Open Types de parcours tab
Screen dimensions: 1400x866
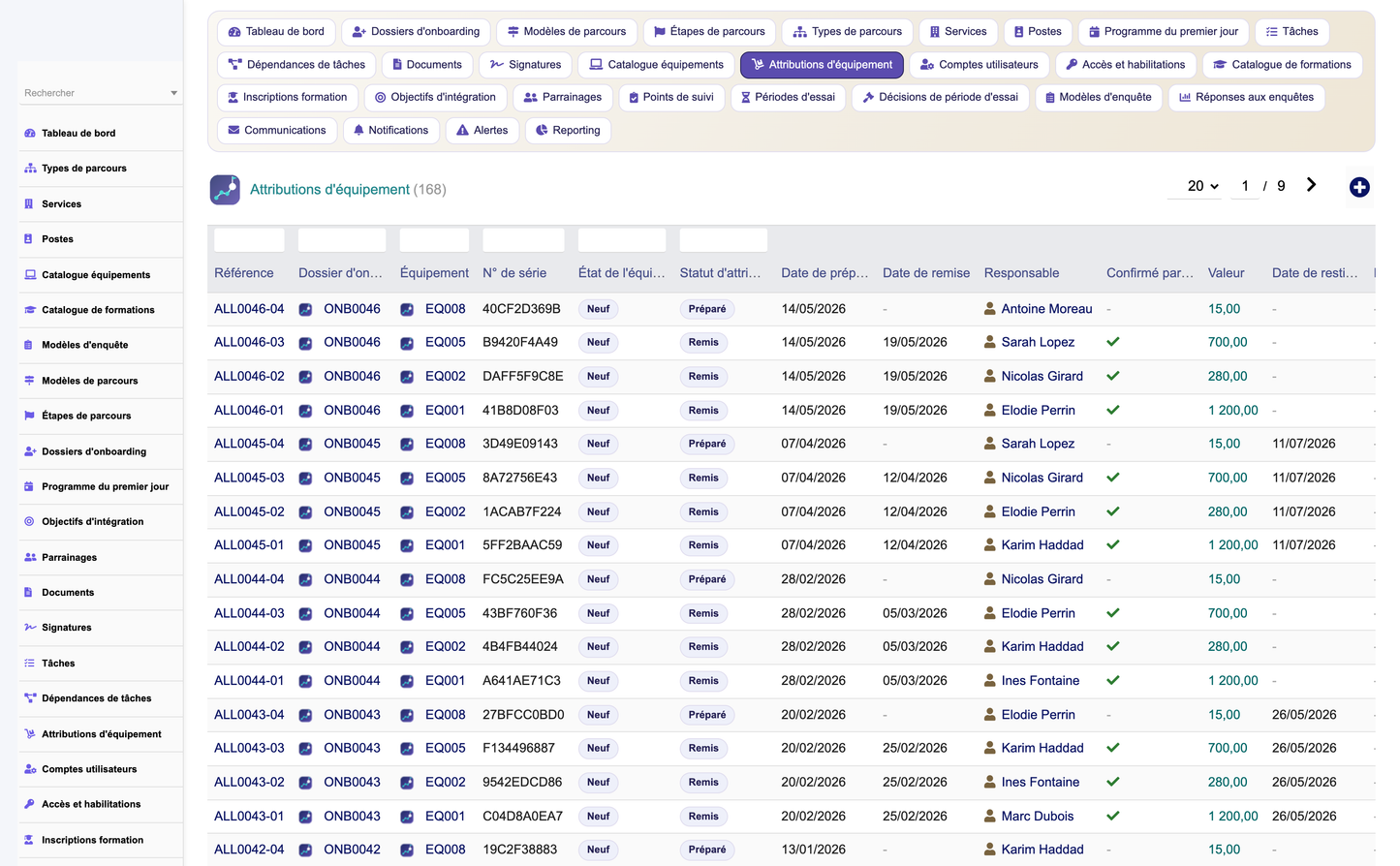click(847, 32)
